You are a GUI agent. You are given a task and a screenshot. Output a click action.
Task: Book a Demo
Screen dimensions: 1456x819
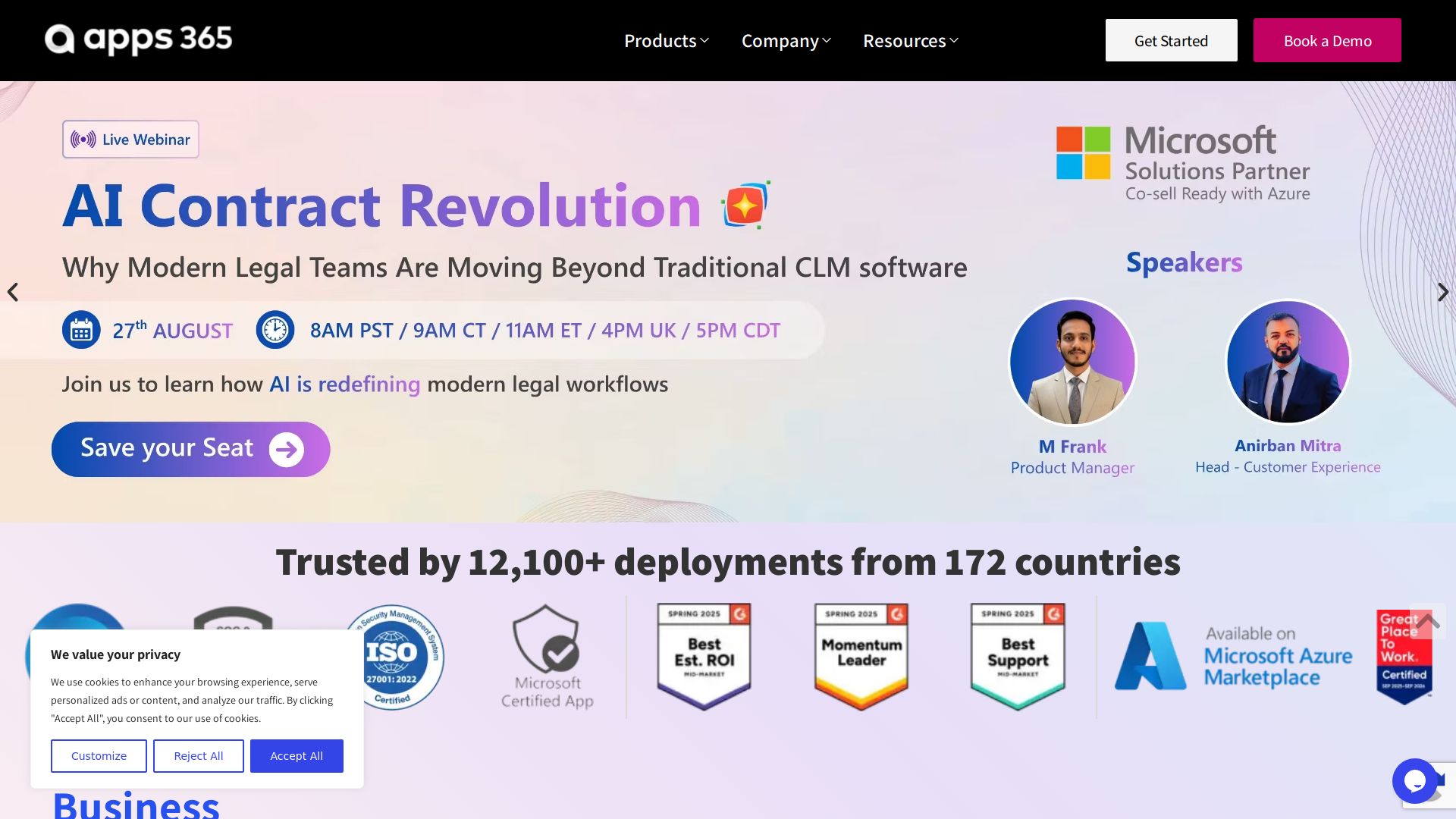(1327, 40)
